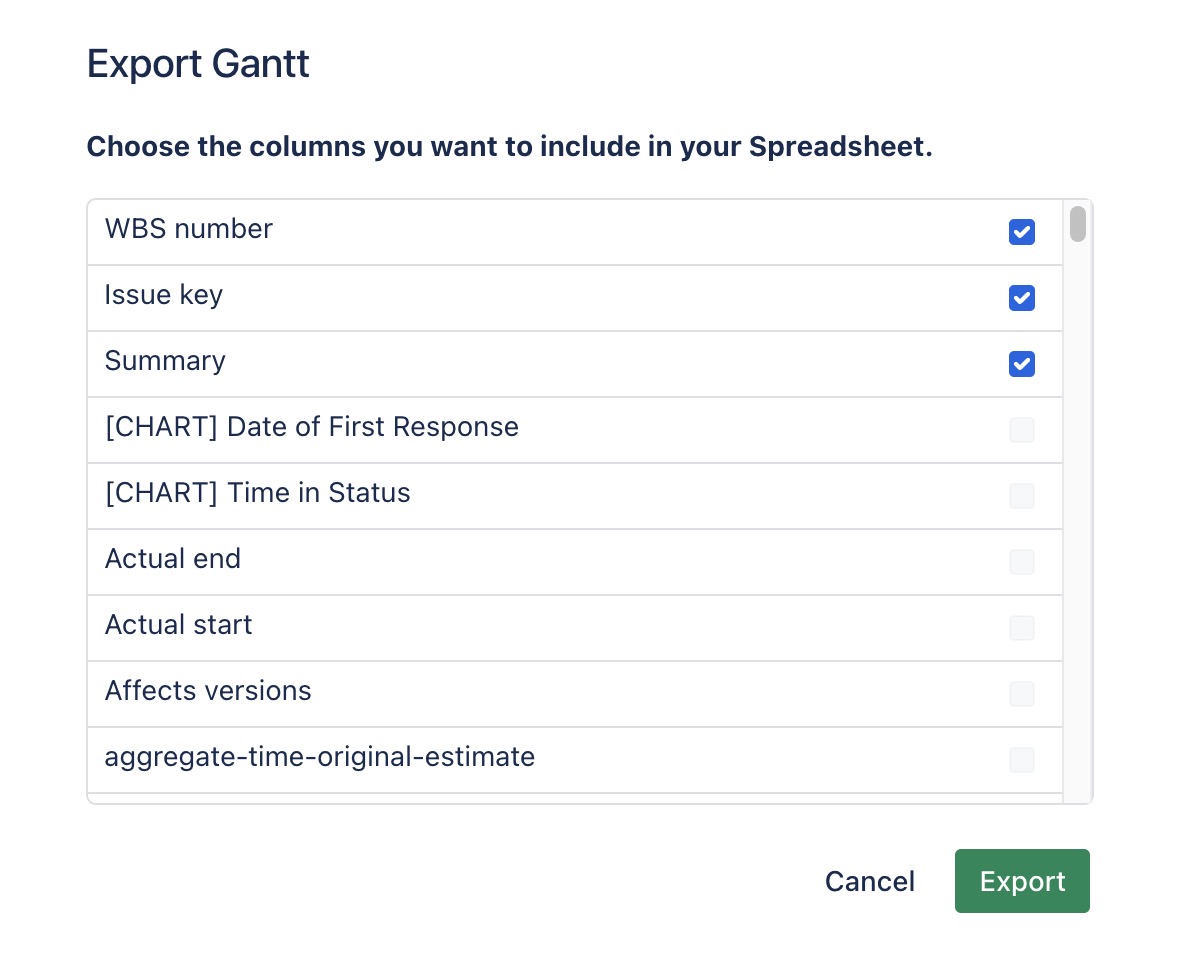Image resolution: width=1184 pixels, height=960 pixels.
Task: Click the '[CHART] Date of First Response' label
Action: pos(311,427)
